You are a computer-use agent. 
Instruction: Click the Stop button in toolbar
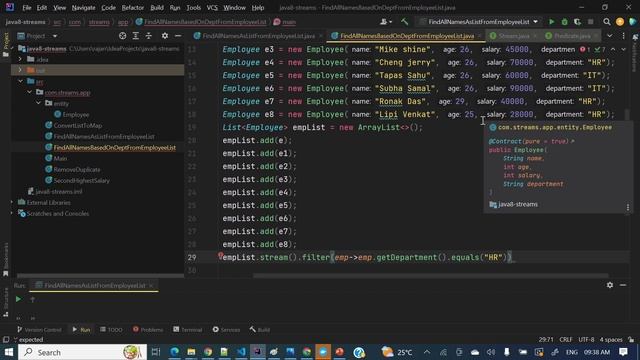tap(590, 22)
